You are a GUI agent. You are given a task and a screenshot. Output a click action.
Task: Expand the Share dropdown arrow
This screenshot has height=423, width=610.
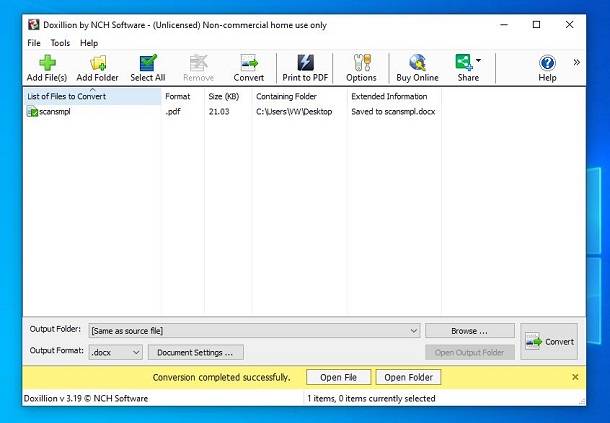479,61
